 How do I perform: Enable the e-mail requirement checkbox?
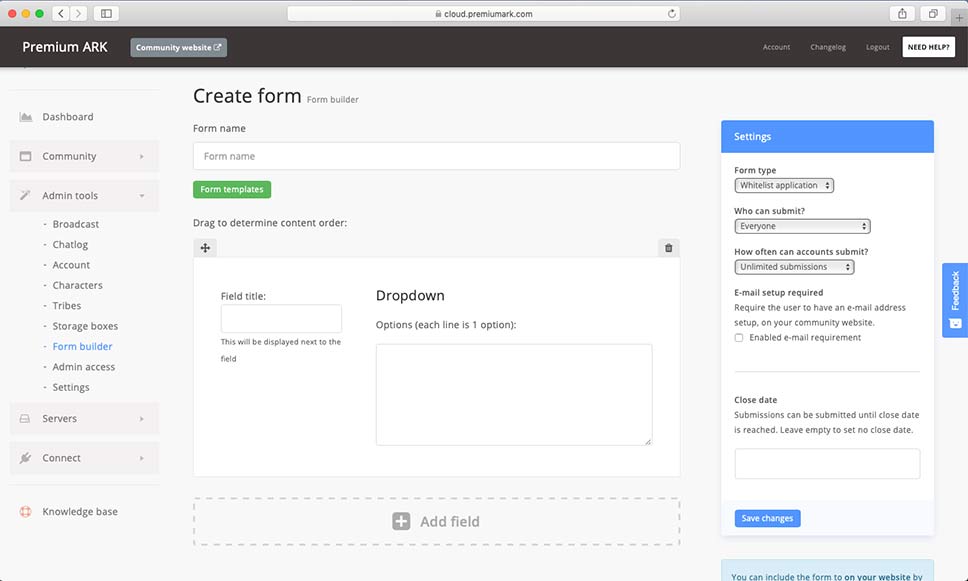pyautogui.click(x=737, y=337)
